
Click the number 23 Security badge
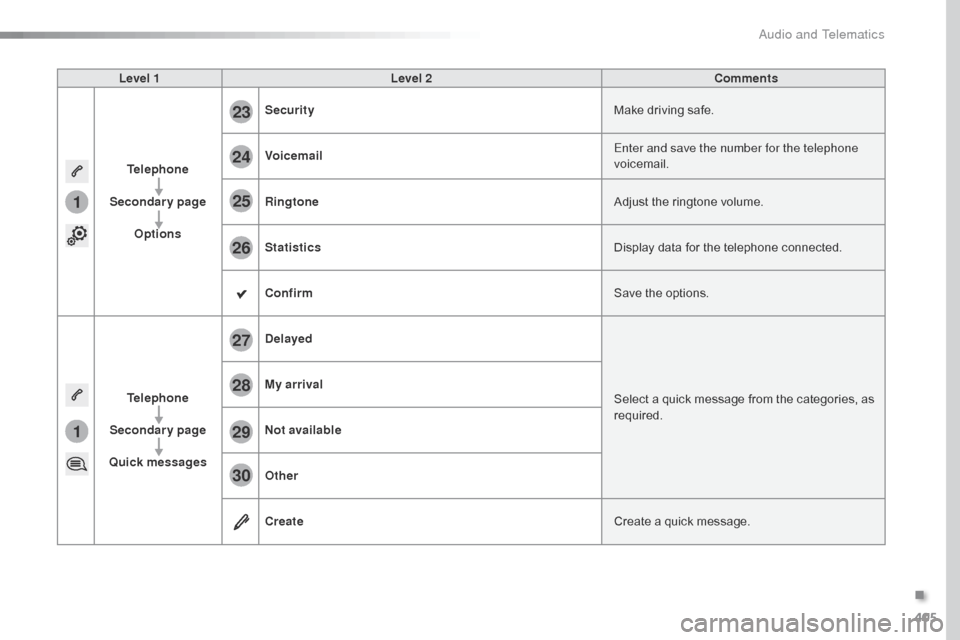click(x=241, y=112)
